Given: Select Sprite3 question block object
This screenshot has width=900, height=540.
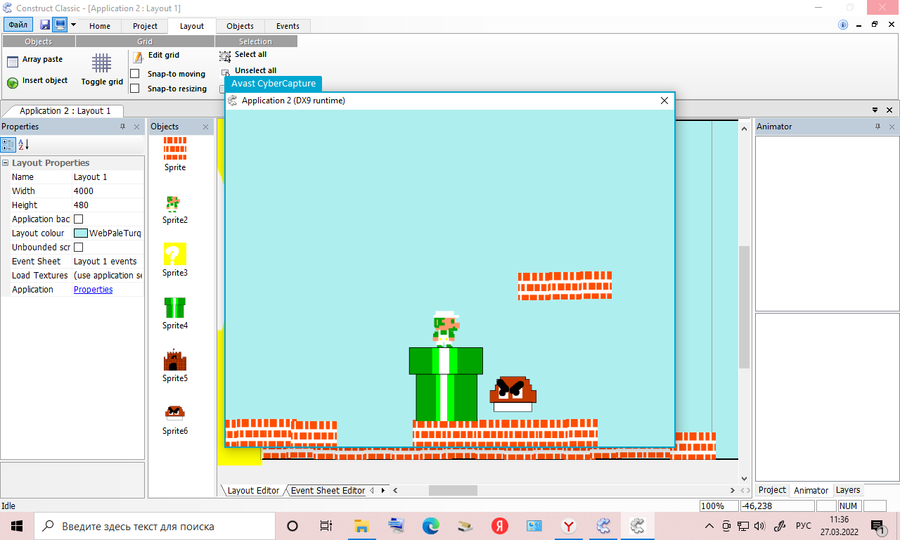Looking at the screenshot, I should click(x=174, y=260).
